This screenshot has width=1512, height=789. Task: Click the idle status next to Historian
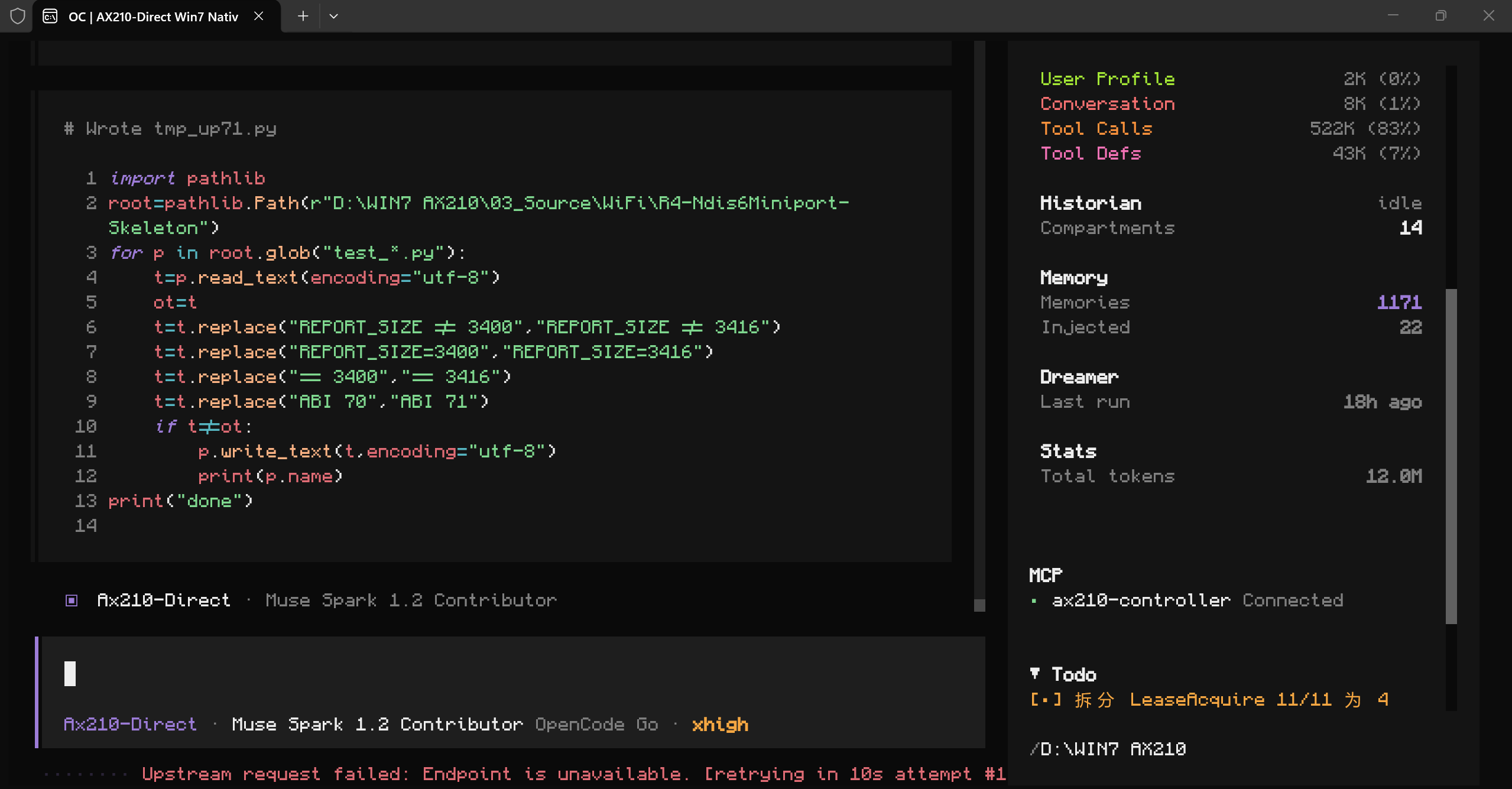tap(1399, 203)
